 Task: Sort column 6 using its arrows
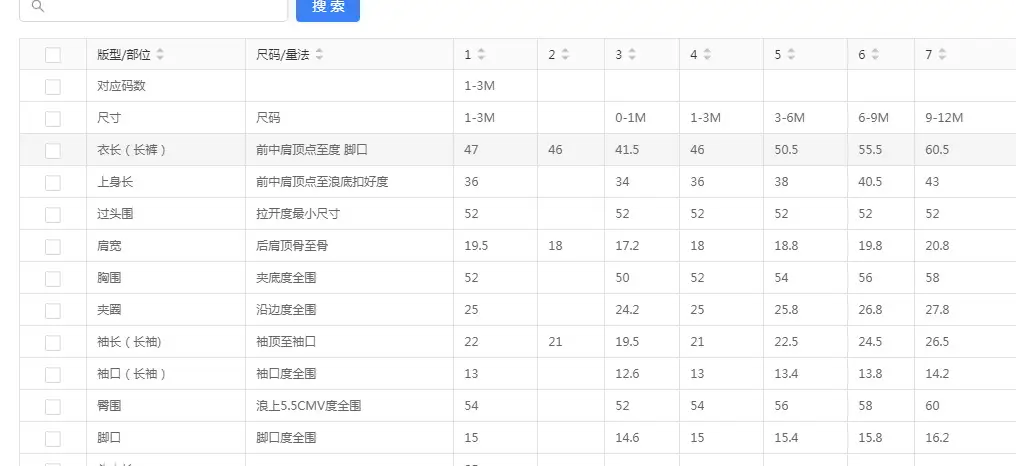pyautogui.click(x=875, y=55)
